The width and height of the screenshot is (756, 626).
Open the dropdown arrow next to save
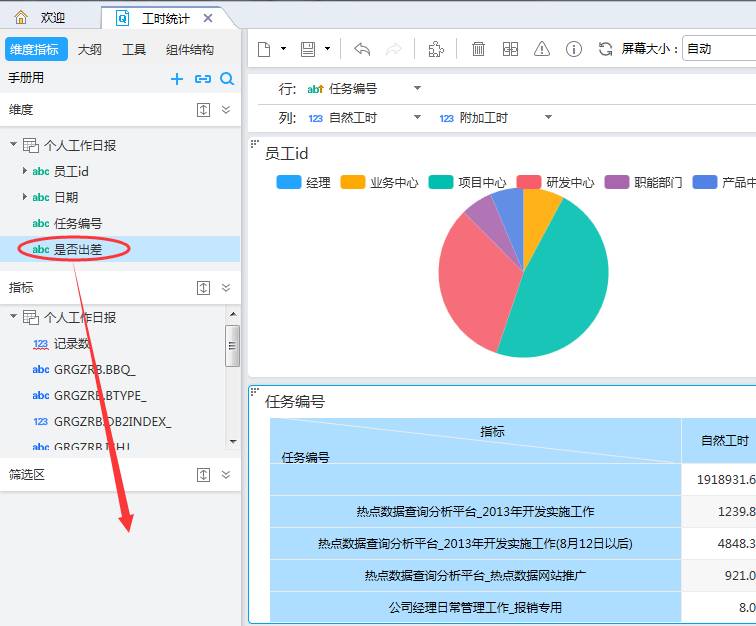[x=327, y=48]
